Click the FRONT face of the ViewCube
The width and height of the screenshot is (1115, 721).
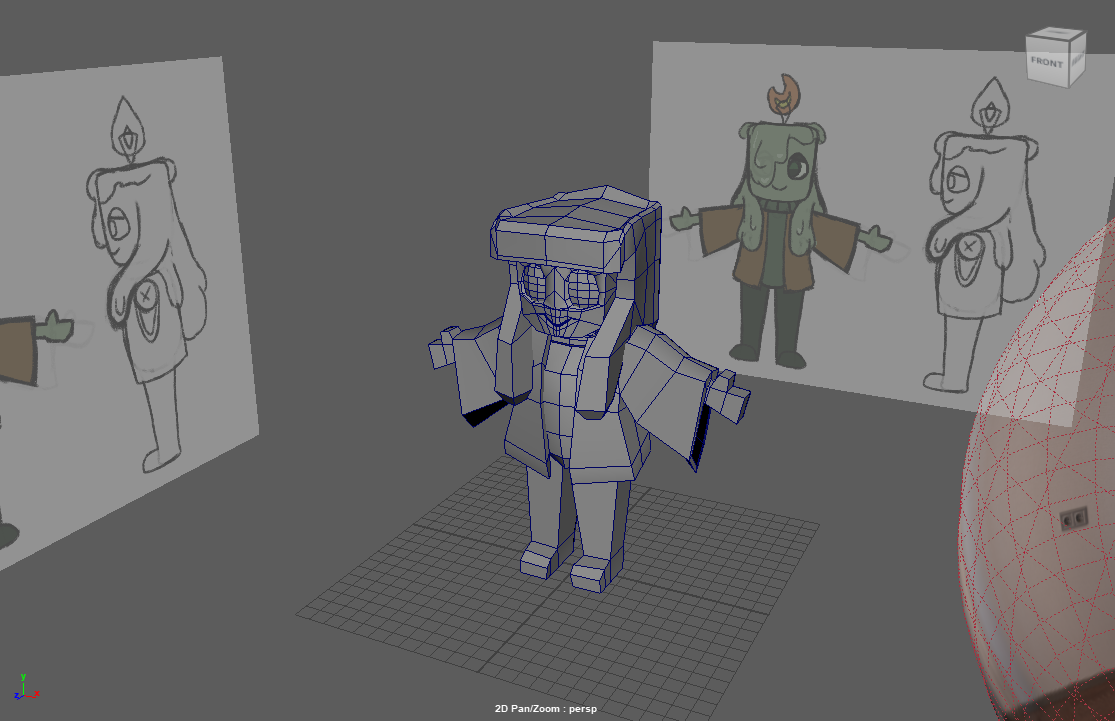click(1047, 63)
